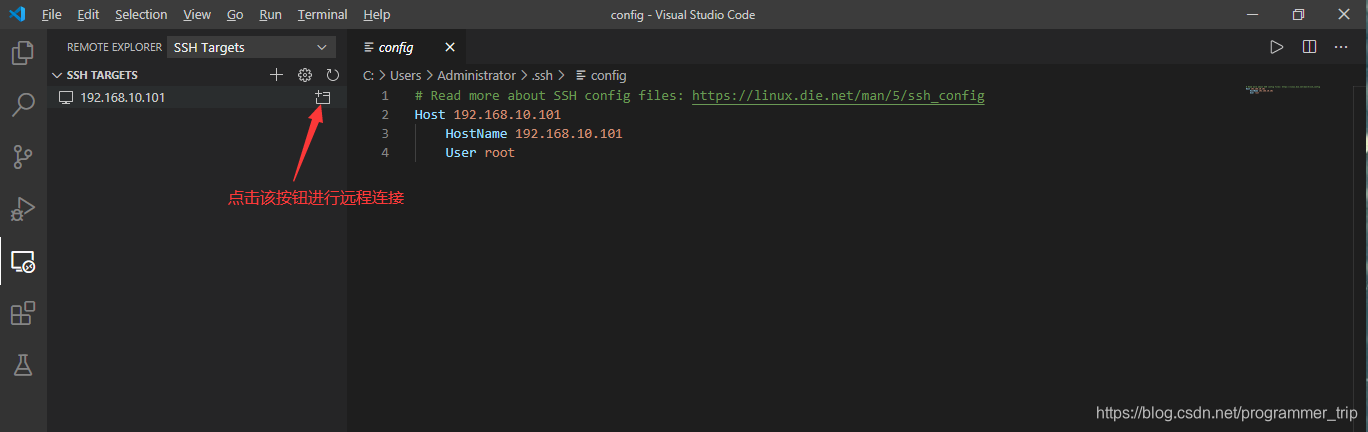Connect to 192.168.10.101 in new window icon
This screenshot has width=1368, height=432.
click(x=322, y=97)
